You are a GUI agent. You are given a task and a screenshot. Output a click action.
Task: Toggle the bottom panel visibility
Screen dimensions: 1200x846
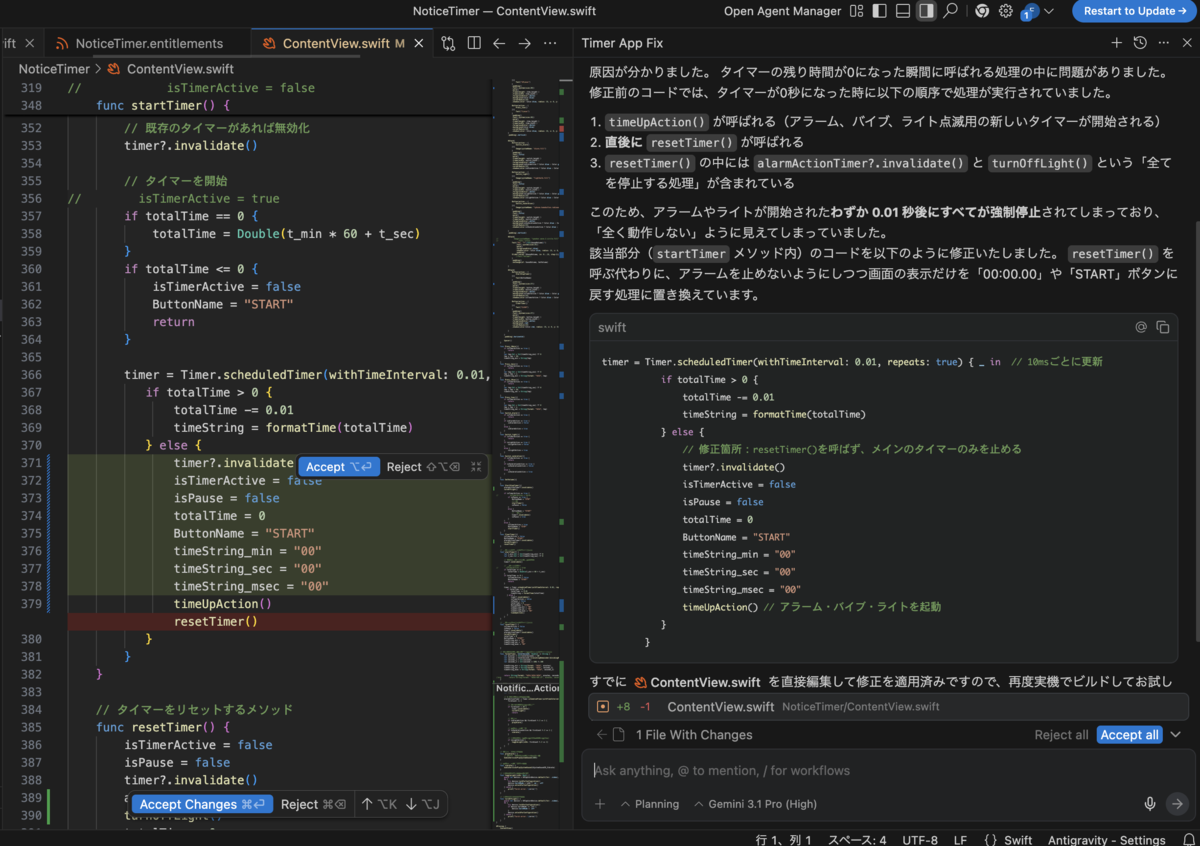coord(902,11)
